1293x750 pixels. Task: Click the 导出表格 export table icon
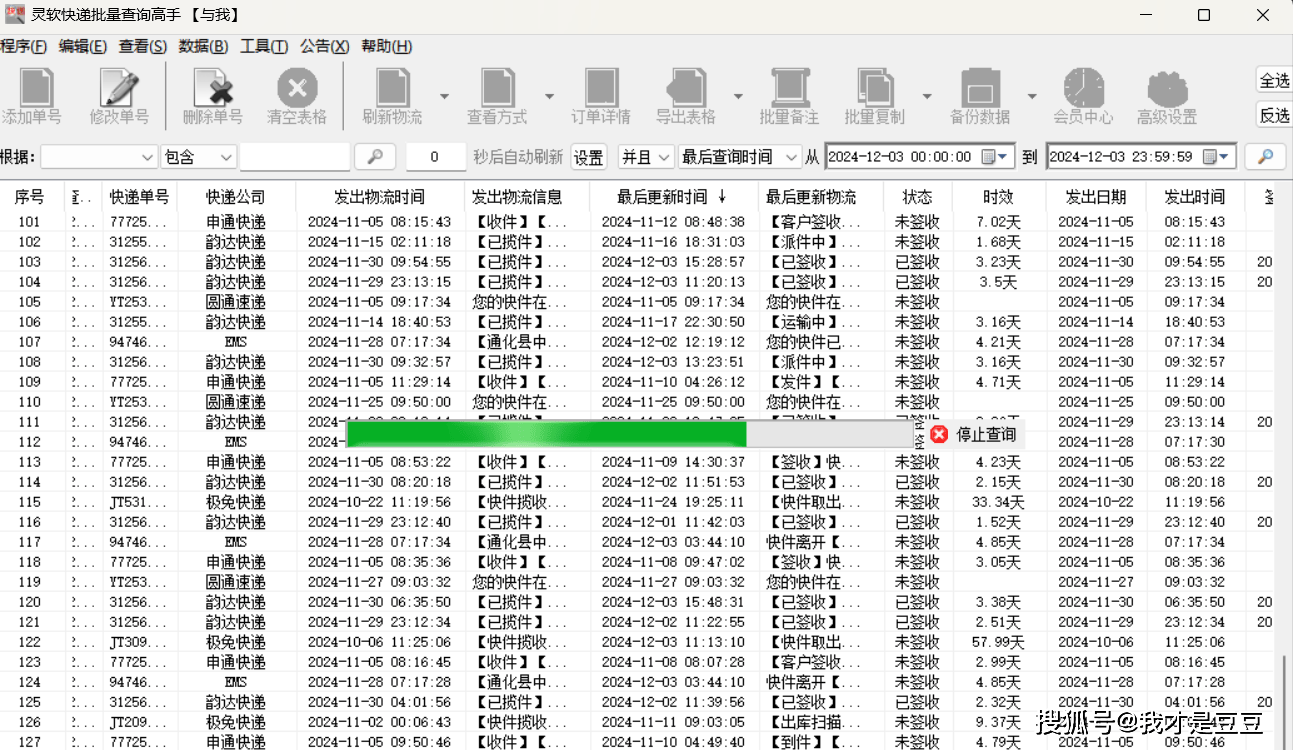pos(686,88)
